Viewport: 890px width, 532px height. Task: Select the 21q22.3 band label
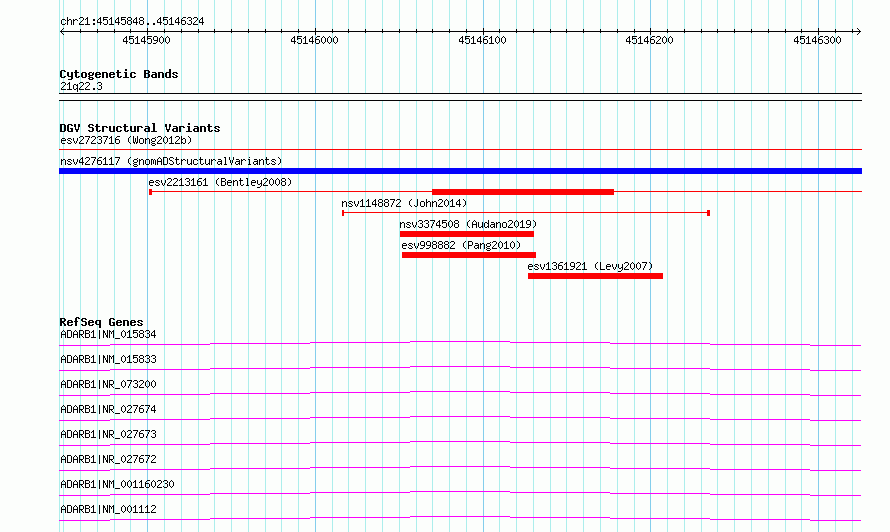coord(81,86)
